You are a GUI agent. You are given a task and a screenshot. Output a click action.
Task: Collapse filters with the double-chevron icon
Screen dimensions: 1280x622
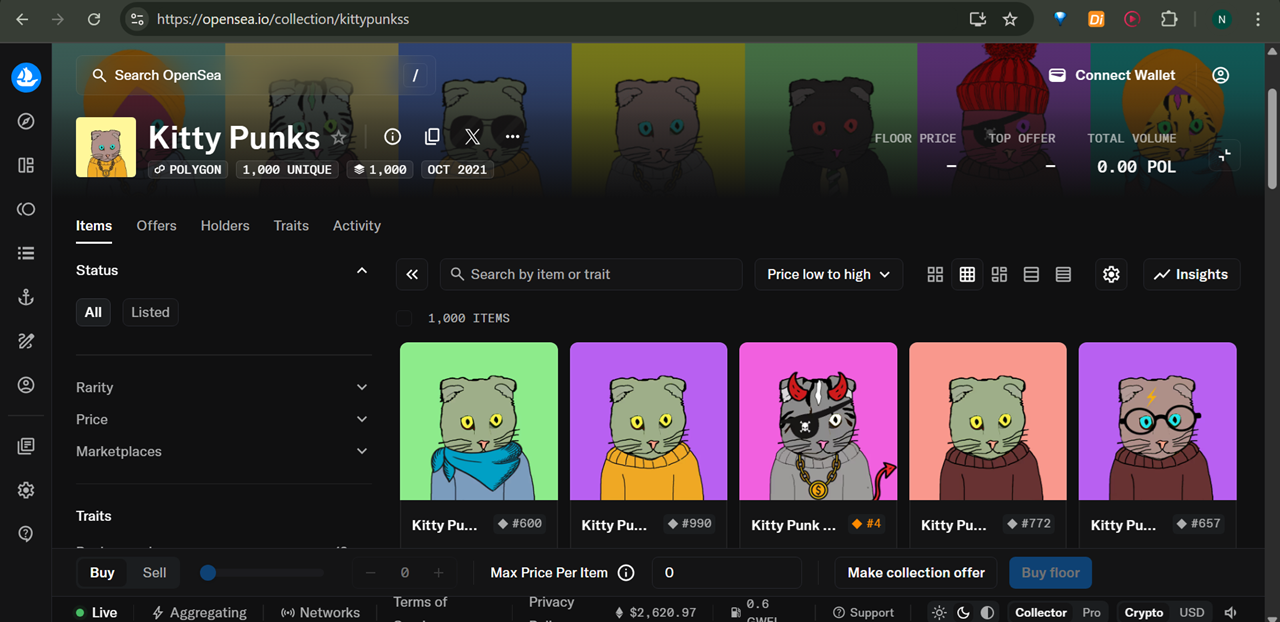pyautogui.click(x=412, y=274)
